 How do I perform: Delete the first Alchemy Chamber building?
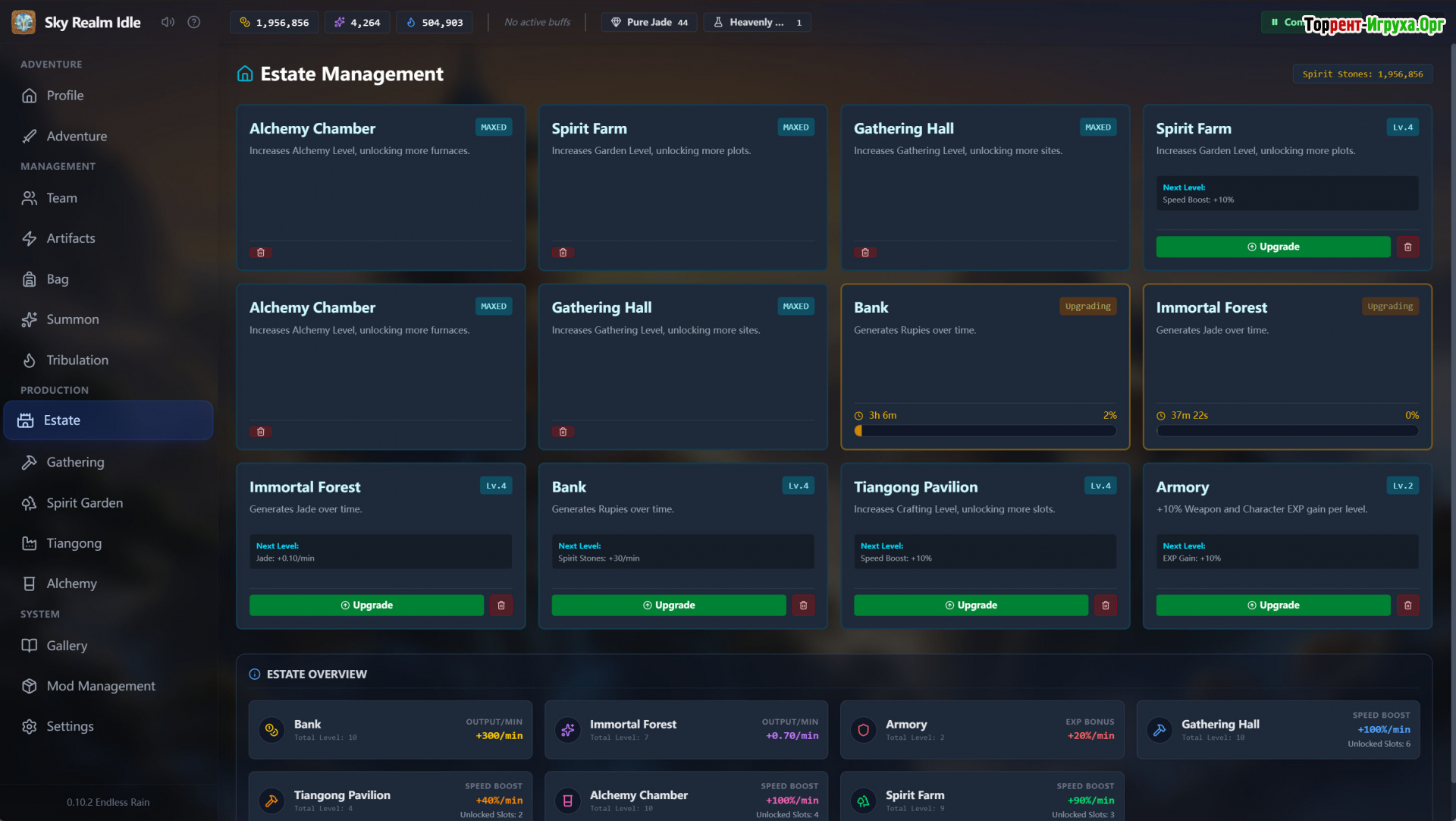point(260,252)
